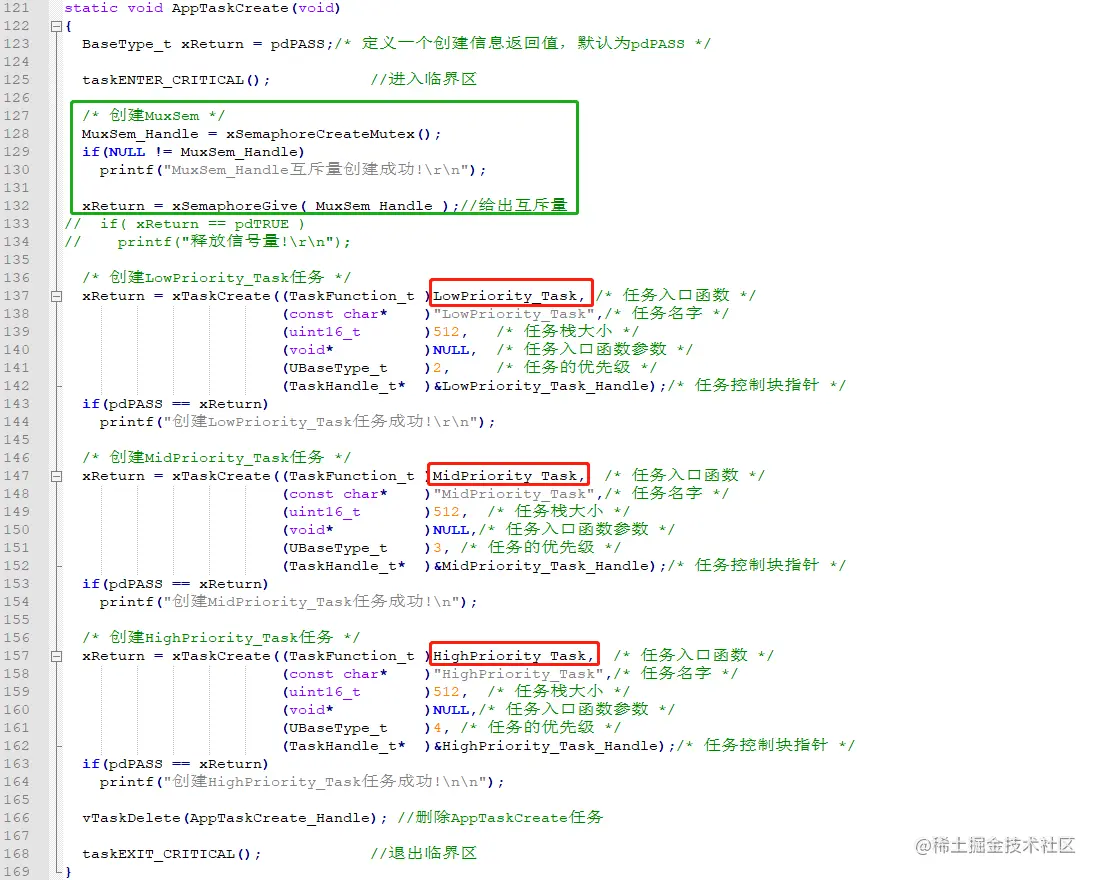Click printf 'MuxSem_Handle互斥量创建成功' line

293,169
